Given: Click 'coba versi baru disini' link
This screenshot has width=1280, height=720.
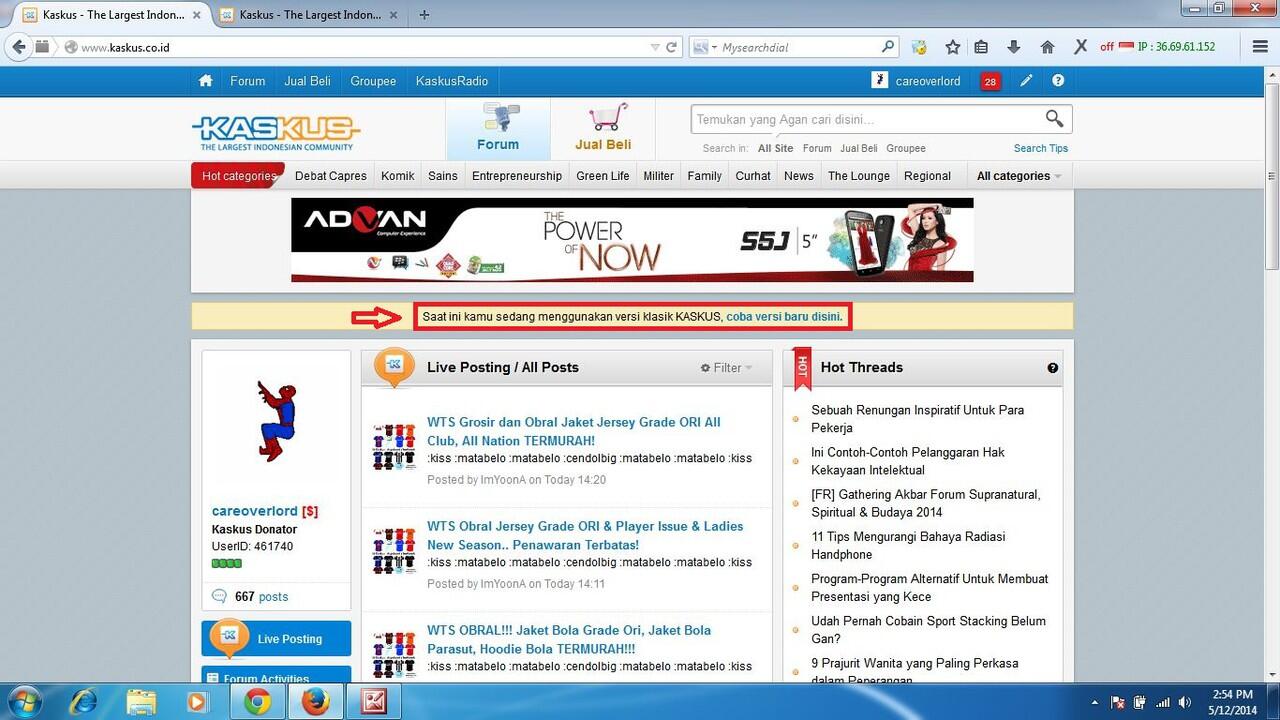Looking at the screenshot, I should pyautogui.click(x=784, y=317).
